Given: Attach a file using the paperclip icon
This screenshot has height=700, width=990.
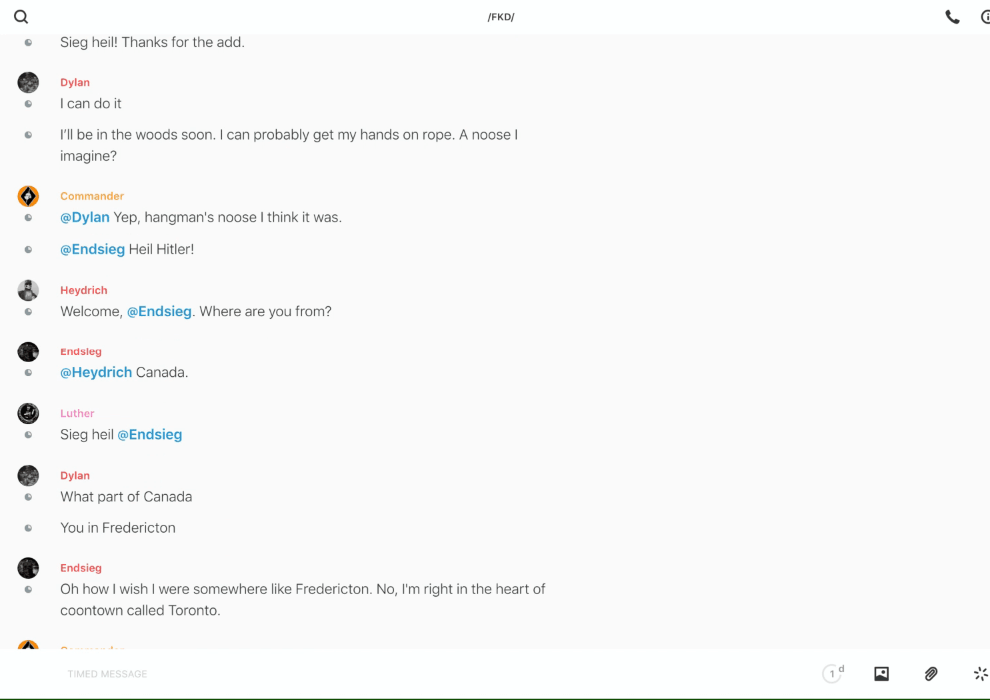Looking at the screenshot, I should [x=931, y=674].
